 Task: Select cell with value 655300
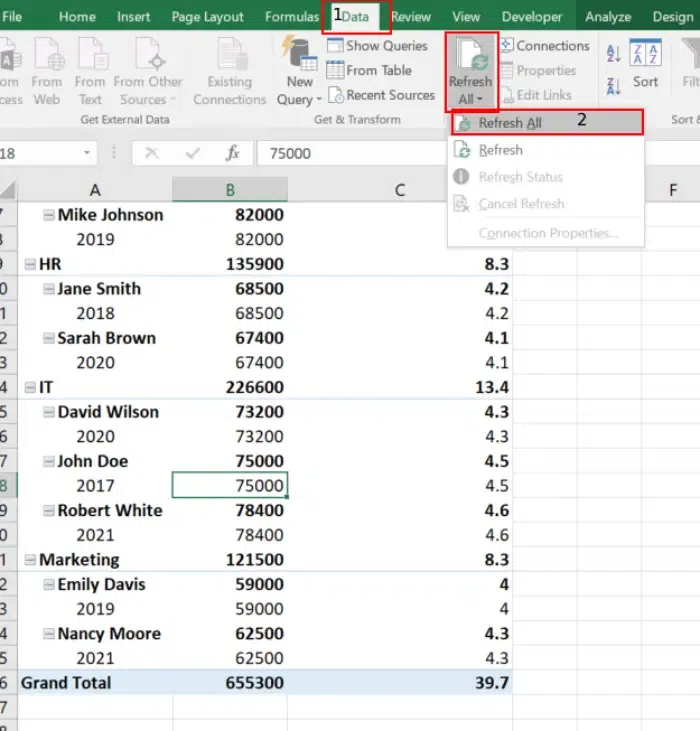(230, 683)
